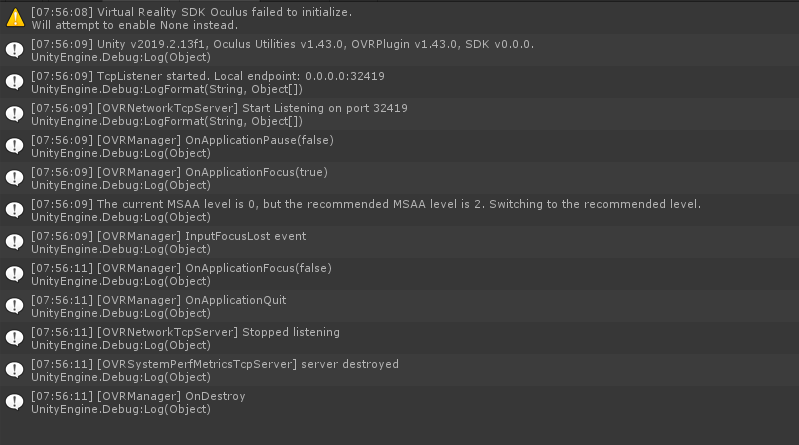This screenshot has height=445, width=799.
Task: Select the OVRSystemPerfMetricsTcpServer server destroyed entry
Action: (x=400, y=370)
